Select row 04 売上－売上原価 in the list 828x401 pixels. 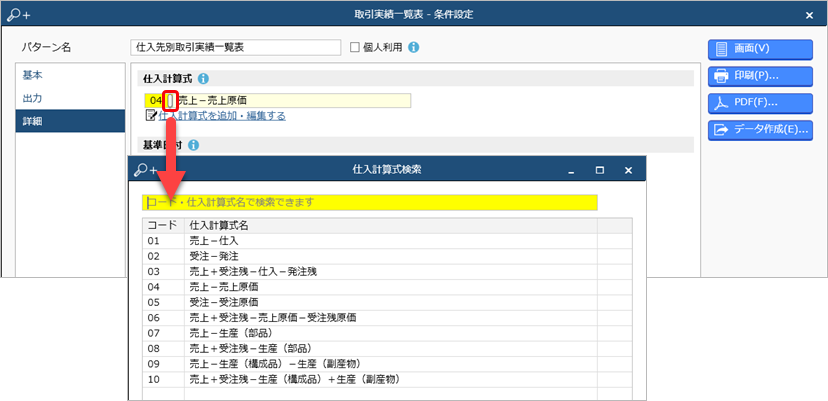[x=387, y=287]
